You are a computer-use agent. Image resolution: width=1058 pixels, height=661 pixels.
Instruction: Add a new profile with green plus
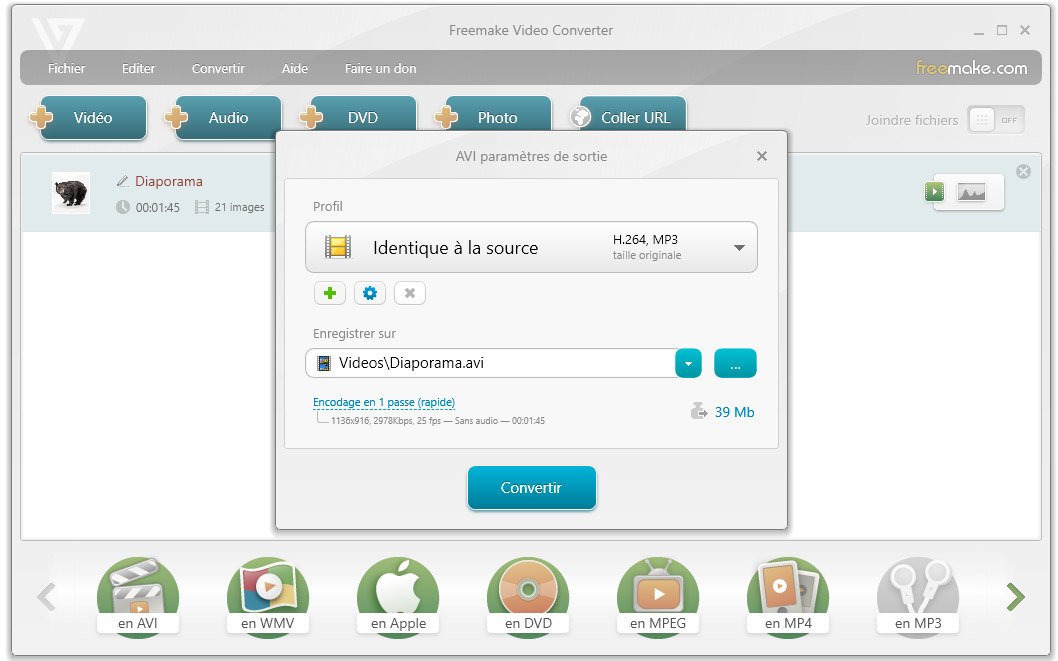(330, 293)
